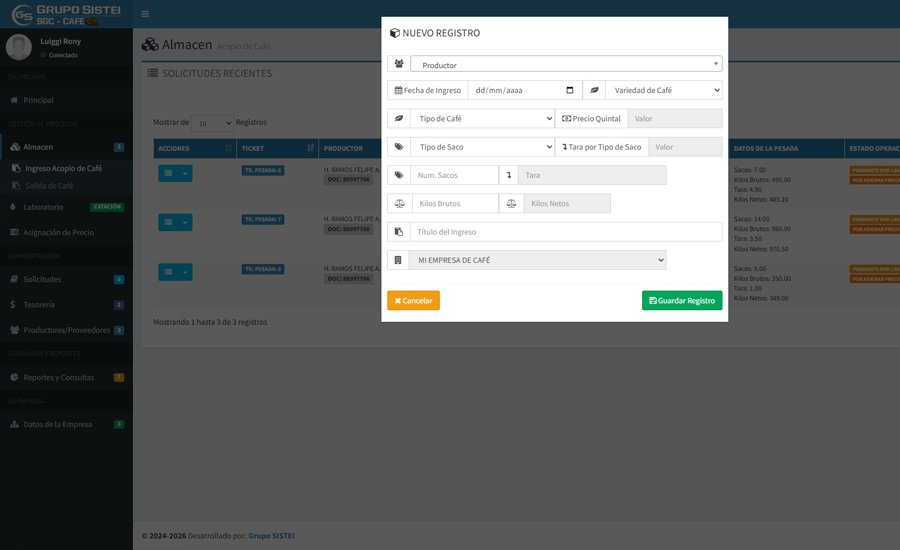This screenshot has height=550, width=900.
Task: Open Principal in the sidebar
Action: click(66, 100)
